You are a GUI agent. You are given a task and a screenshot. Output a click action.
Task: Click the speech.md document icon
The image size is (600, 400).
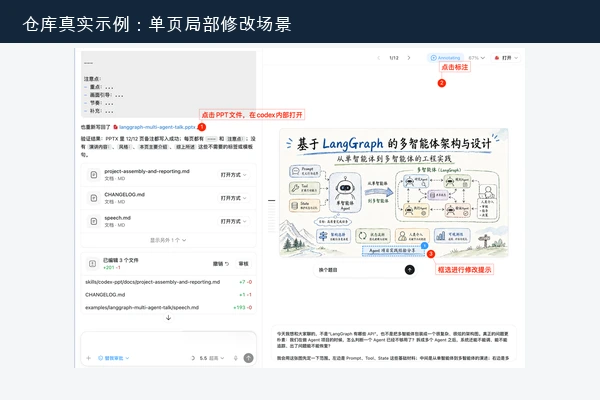point(94,221)
